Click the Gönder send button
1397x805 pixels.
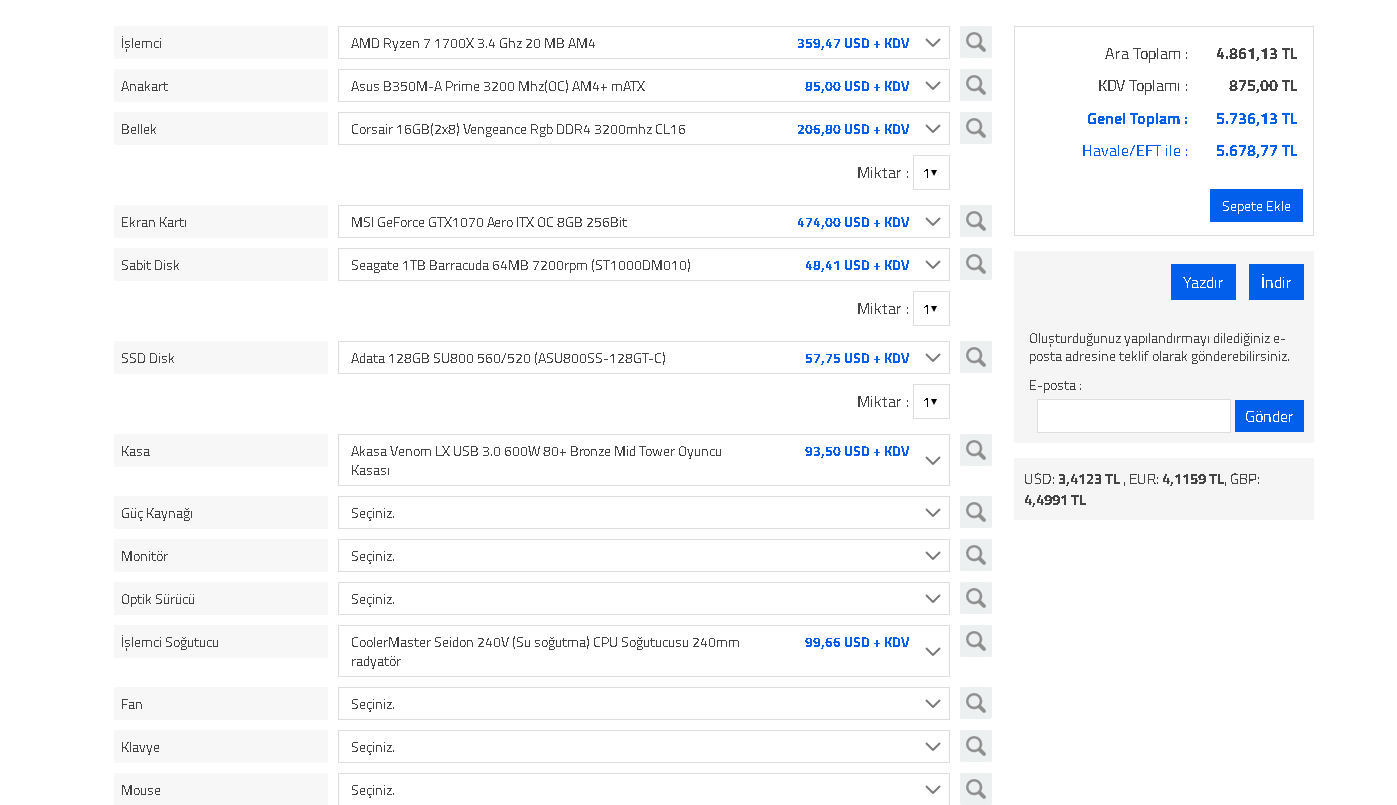(x=1269, y=416)
